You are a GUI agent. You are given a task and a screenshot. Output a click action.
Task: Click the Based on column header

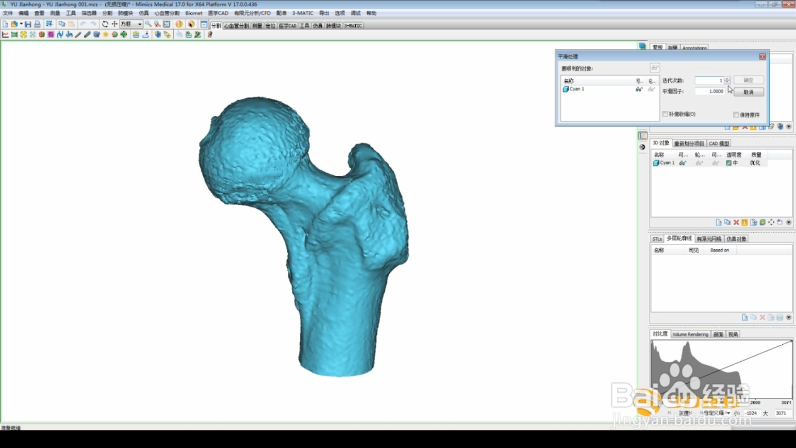point(719,250)
